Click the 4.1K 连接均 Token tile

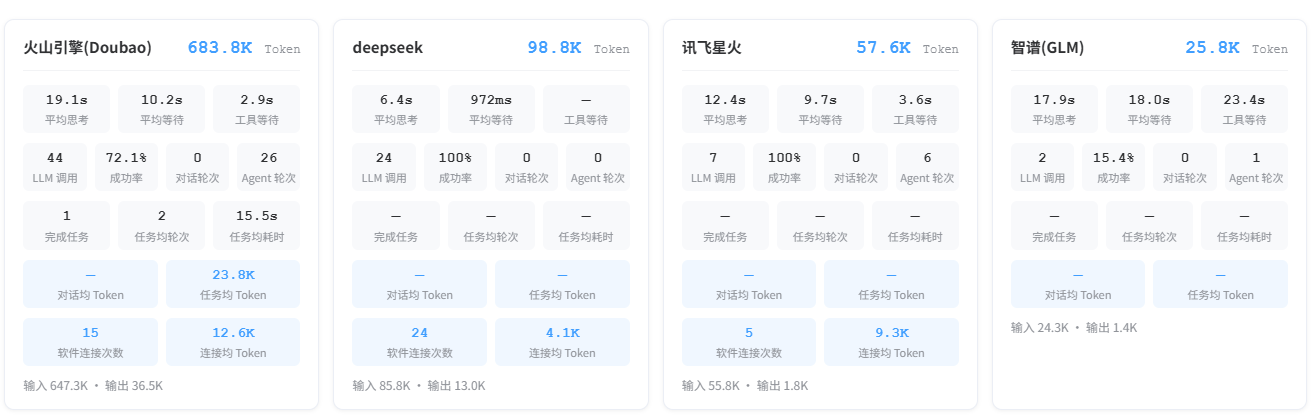(562, 342)
